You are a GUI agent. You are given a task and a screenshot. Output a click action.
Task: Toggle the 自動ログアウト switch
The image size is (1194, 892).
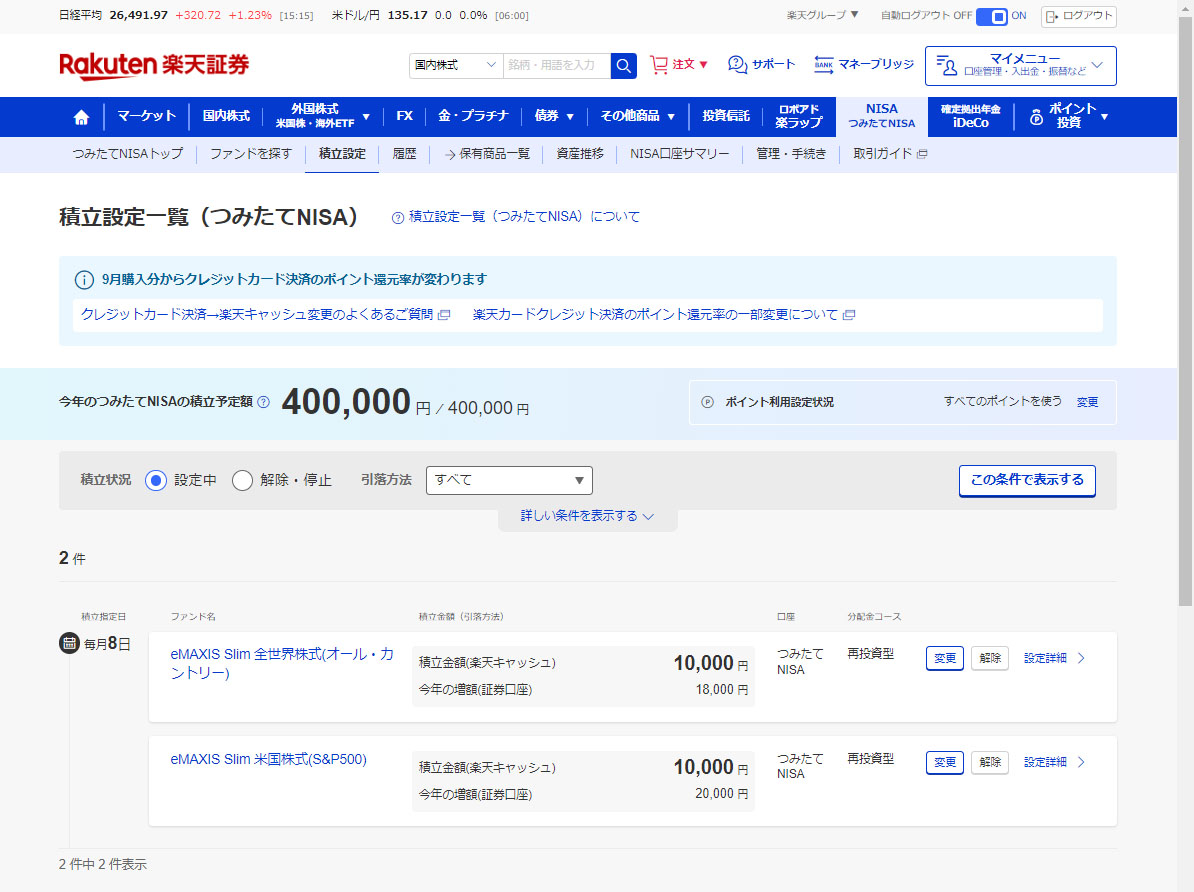[x=991, y=16]
